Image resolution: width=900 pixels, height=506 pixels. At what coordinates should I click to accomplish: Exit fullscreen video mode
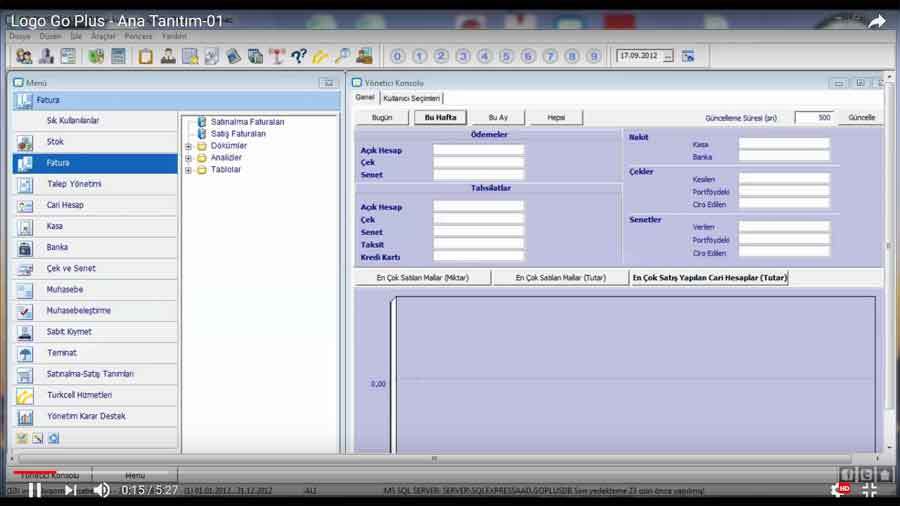[869, 490]
